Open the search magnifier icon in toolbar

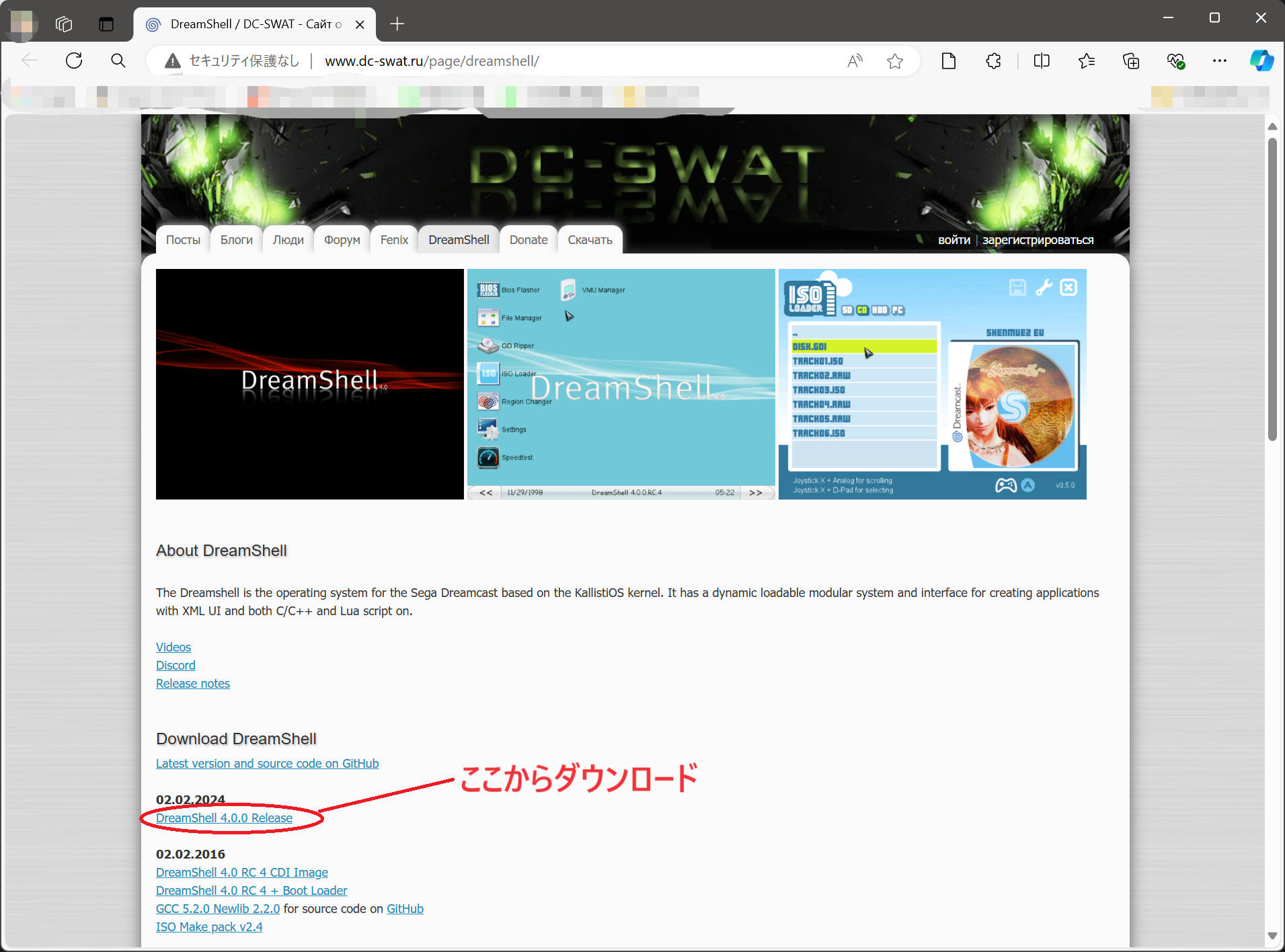click(x=118, y=61)
